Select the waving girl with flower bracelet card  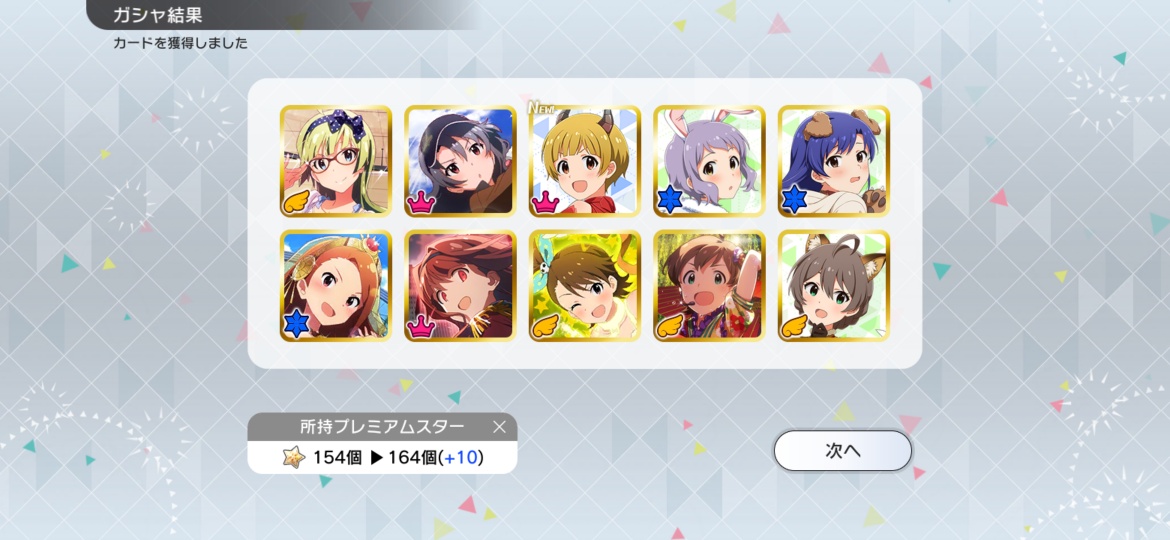click(710, 286)
